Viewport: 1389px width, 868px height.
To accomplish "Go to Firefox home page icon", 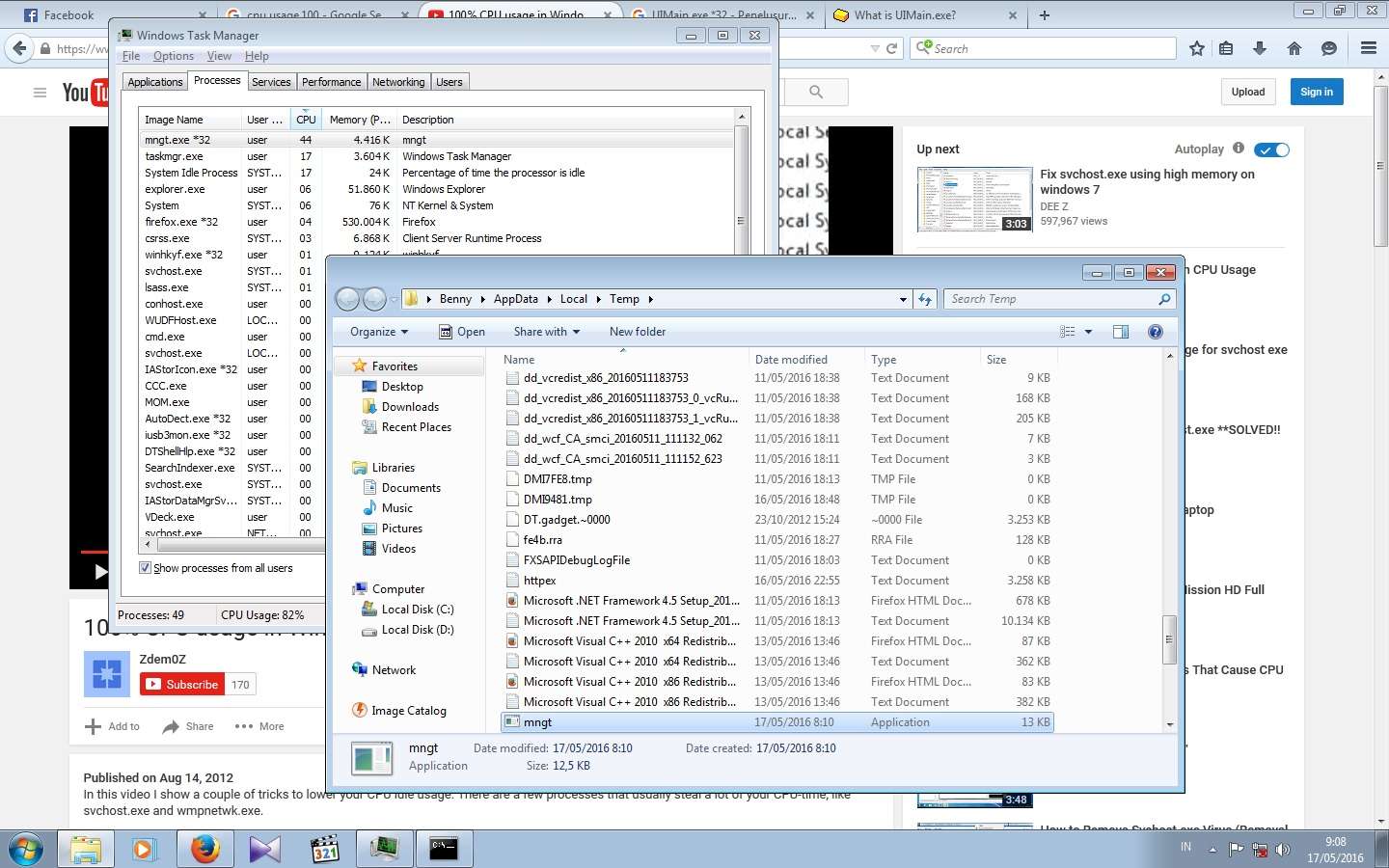I will tap(1294, 48).
